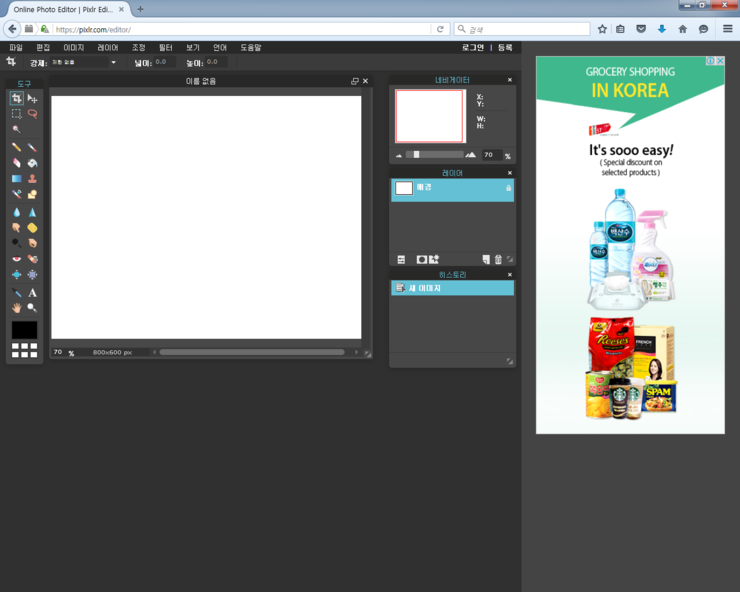Delete layer using the trash icon
This screenshot has width=740, height=592.
click(498, 259)
